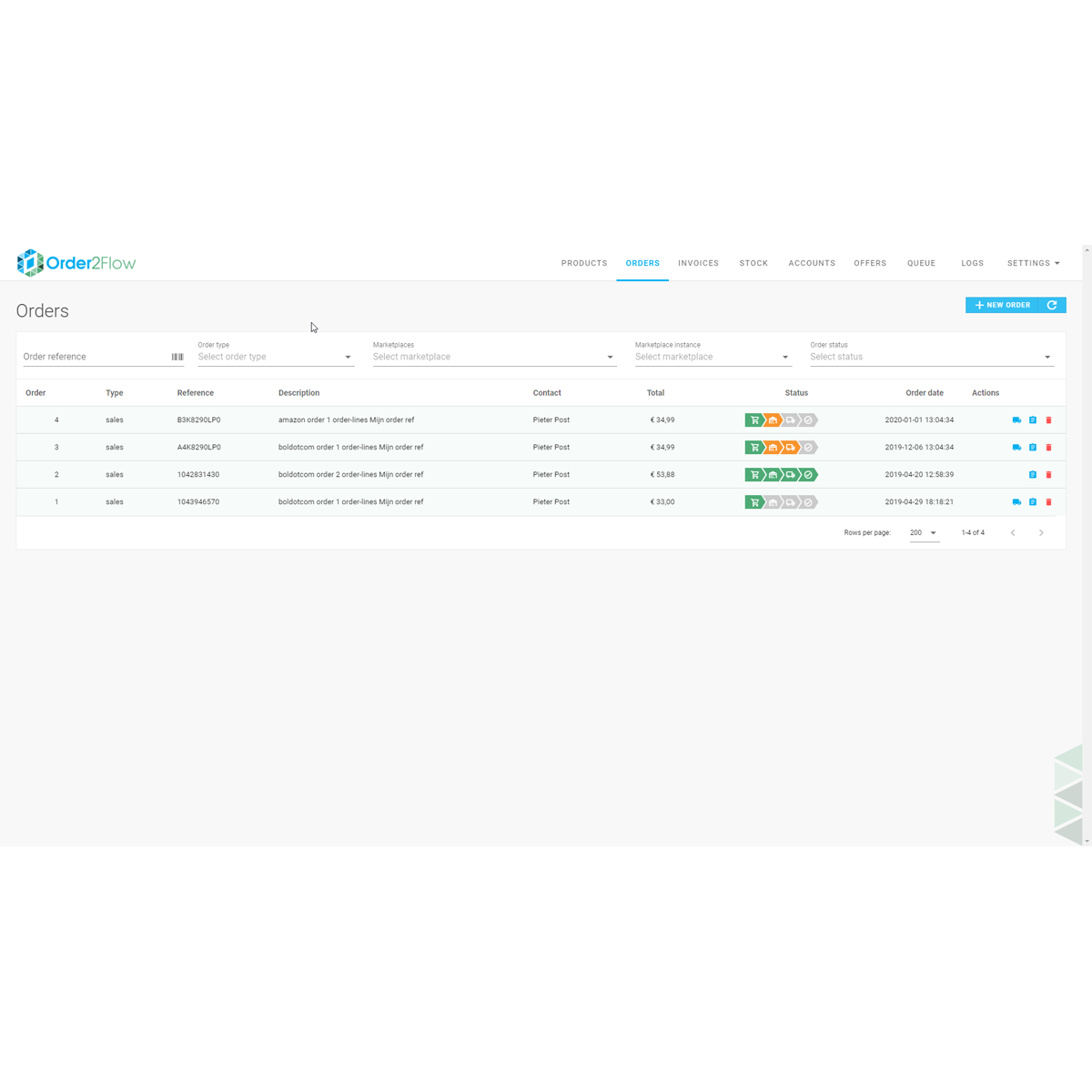This screenshot has width=1092, height=1092.
Task: Click total € 53,88
Action: tap(662, 475)
